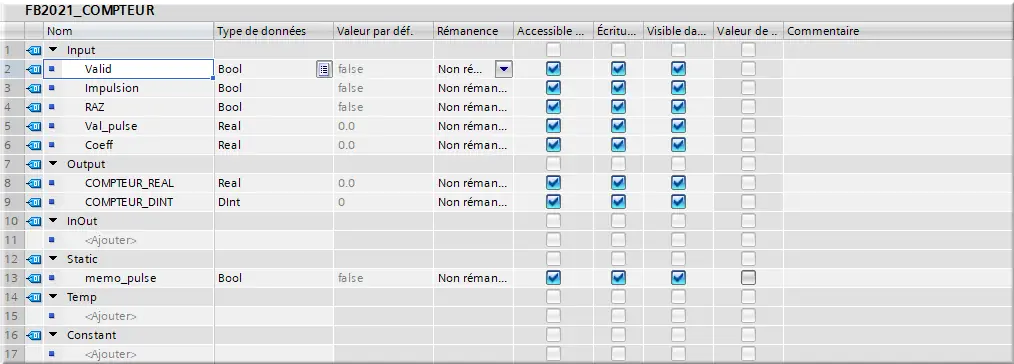Click the tag icon beside Valid row

34,69
